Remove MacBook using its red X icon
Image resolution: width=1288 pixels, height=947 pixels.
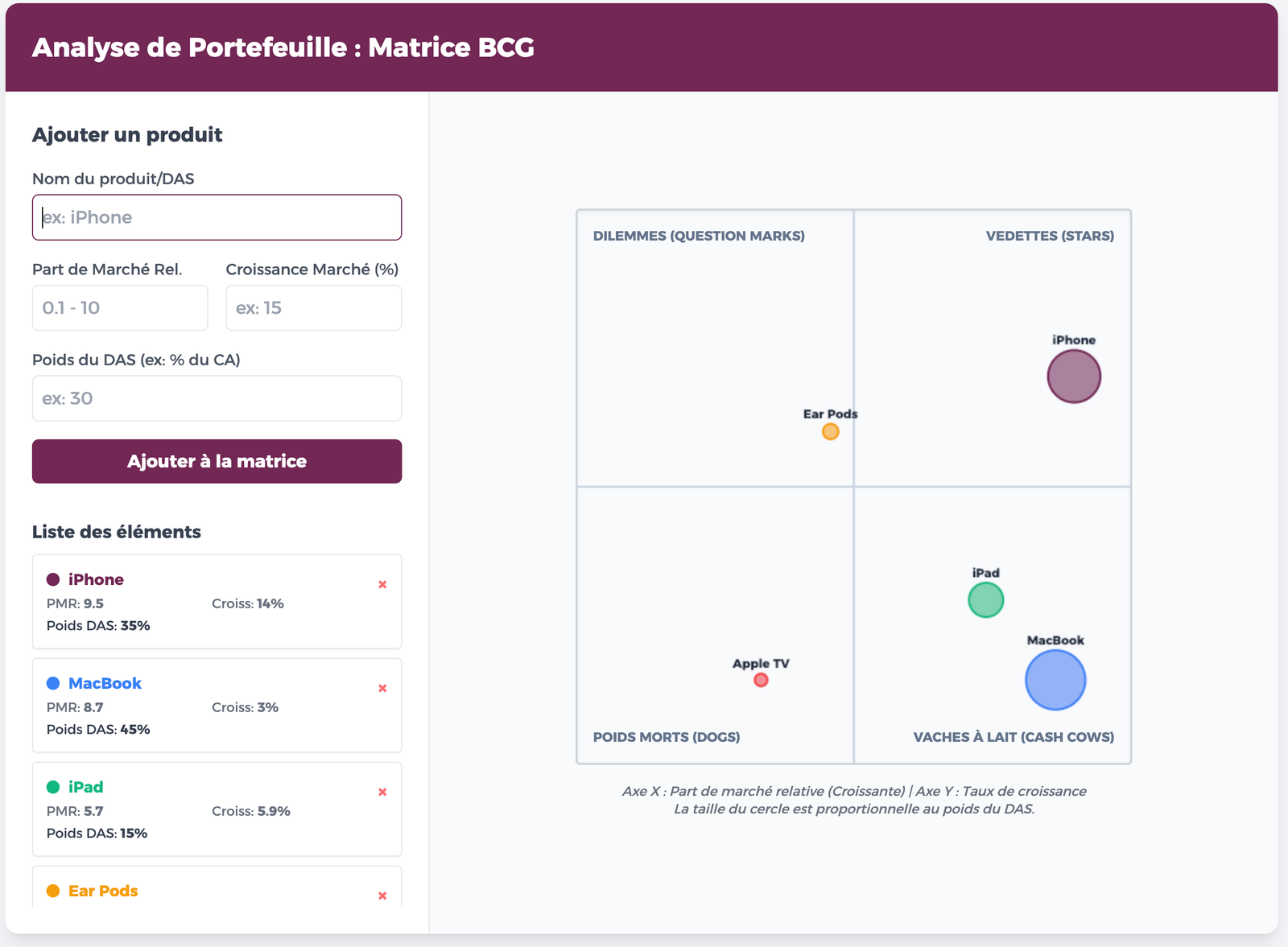pyautogui.click(x=382, y=689)
